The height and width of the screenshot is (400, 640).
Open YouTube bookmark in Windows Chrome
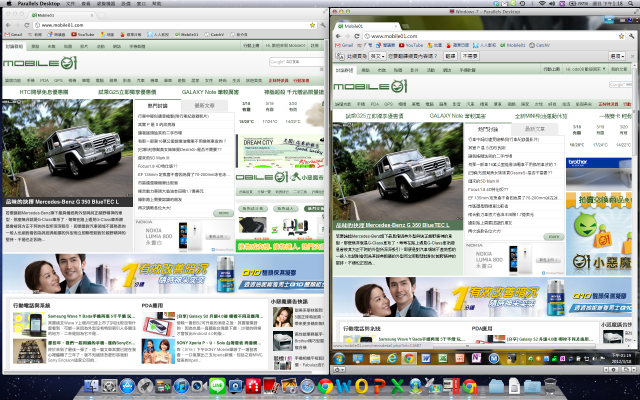pyautogui.click(x=411, y=45)
